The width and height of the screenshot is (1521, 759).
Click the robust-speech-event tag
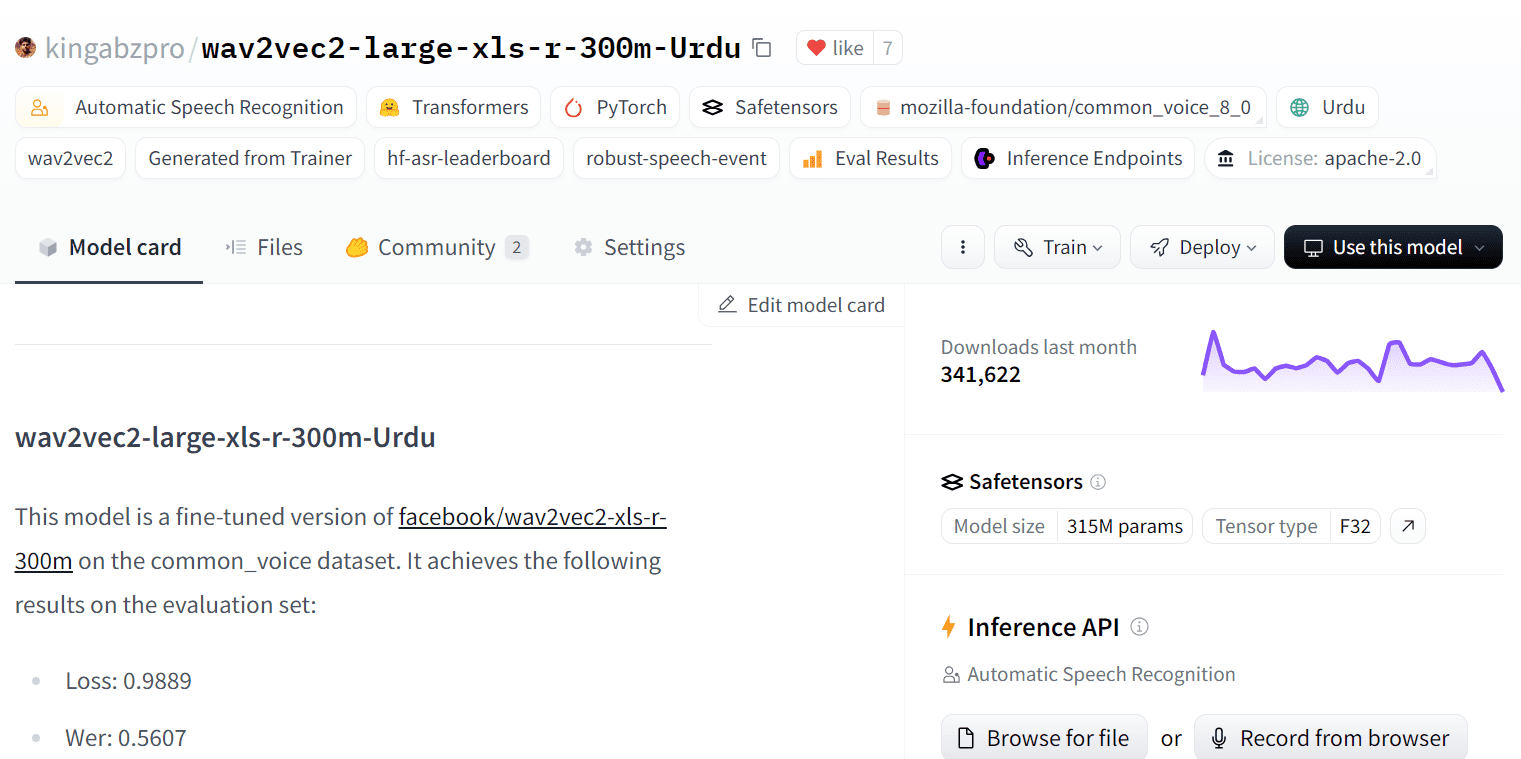(676, 158)
